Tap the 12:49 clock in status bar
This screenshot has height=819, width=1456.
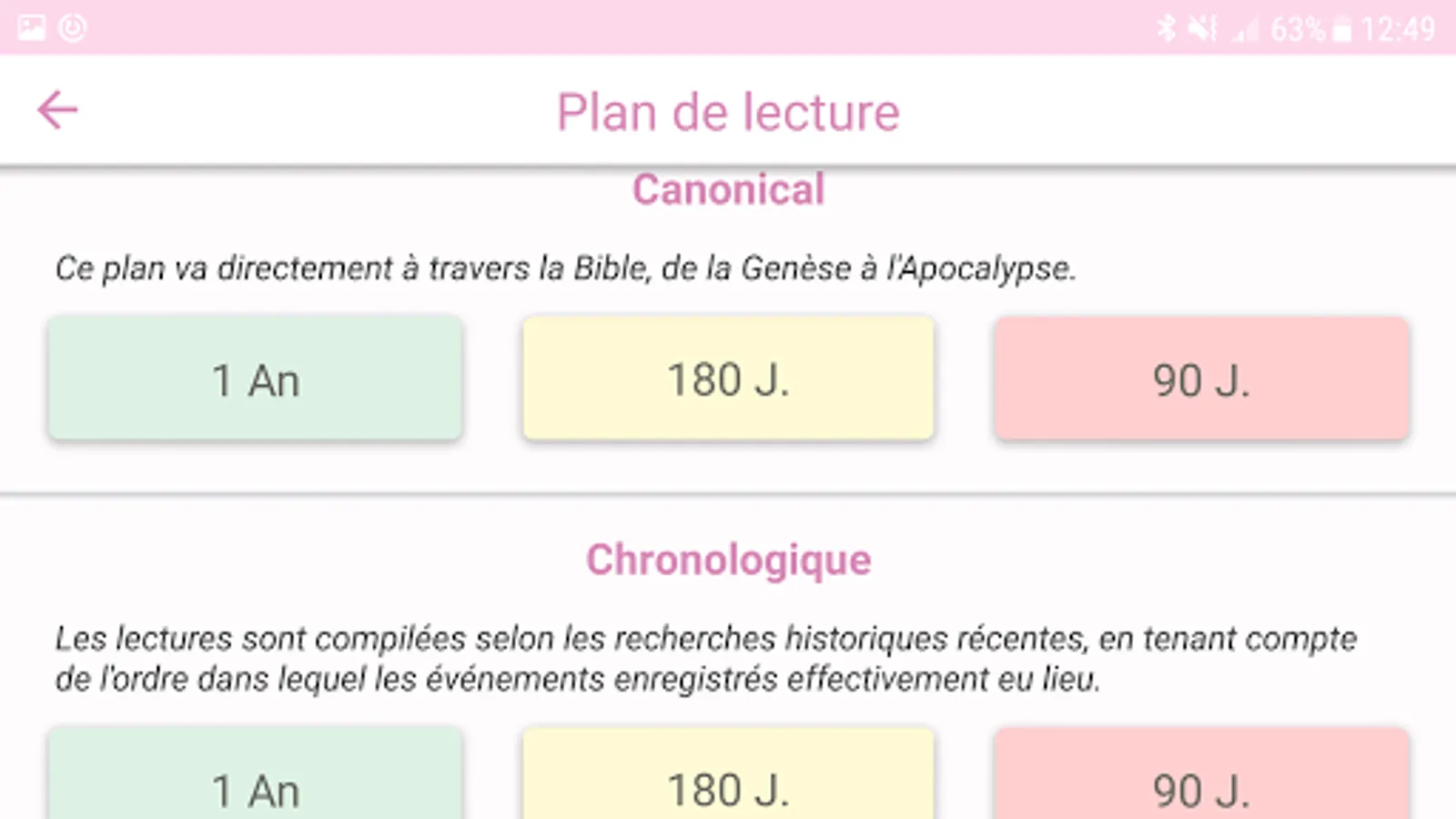(1398, 30)
